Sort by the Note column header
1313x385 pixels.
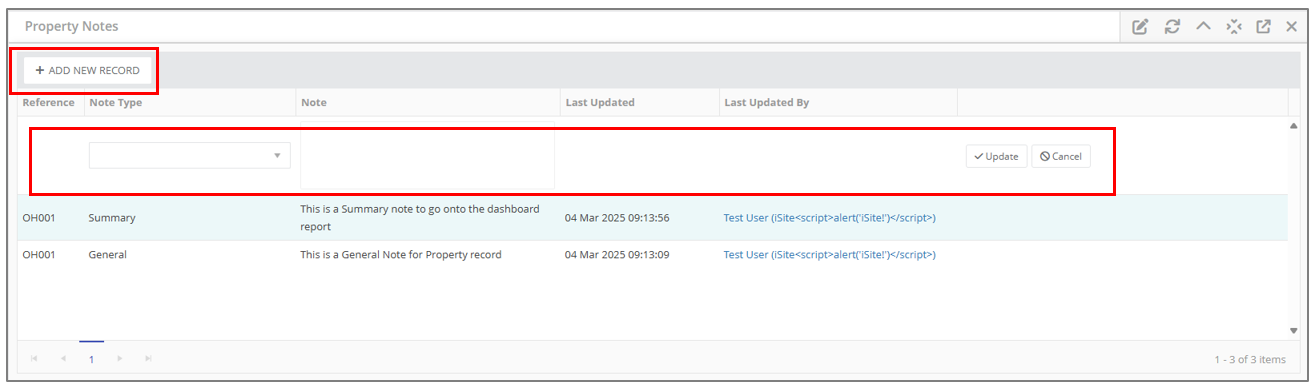(314, 102)
